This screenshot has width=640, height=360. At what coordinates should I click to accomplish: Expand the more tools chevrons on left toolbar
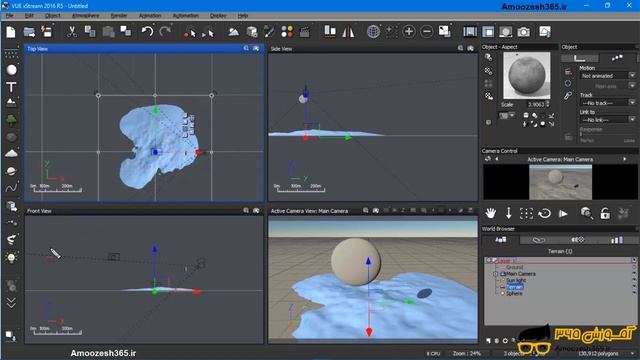11,302
